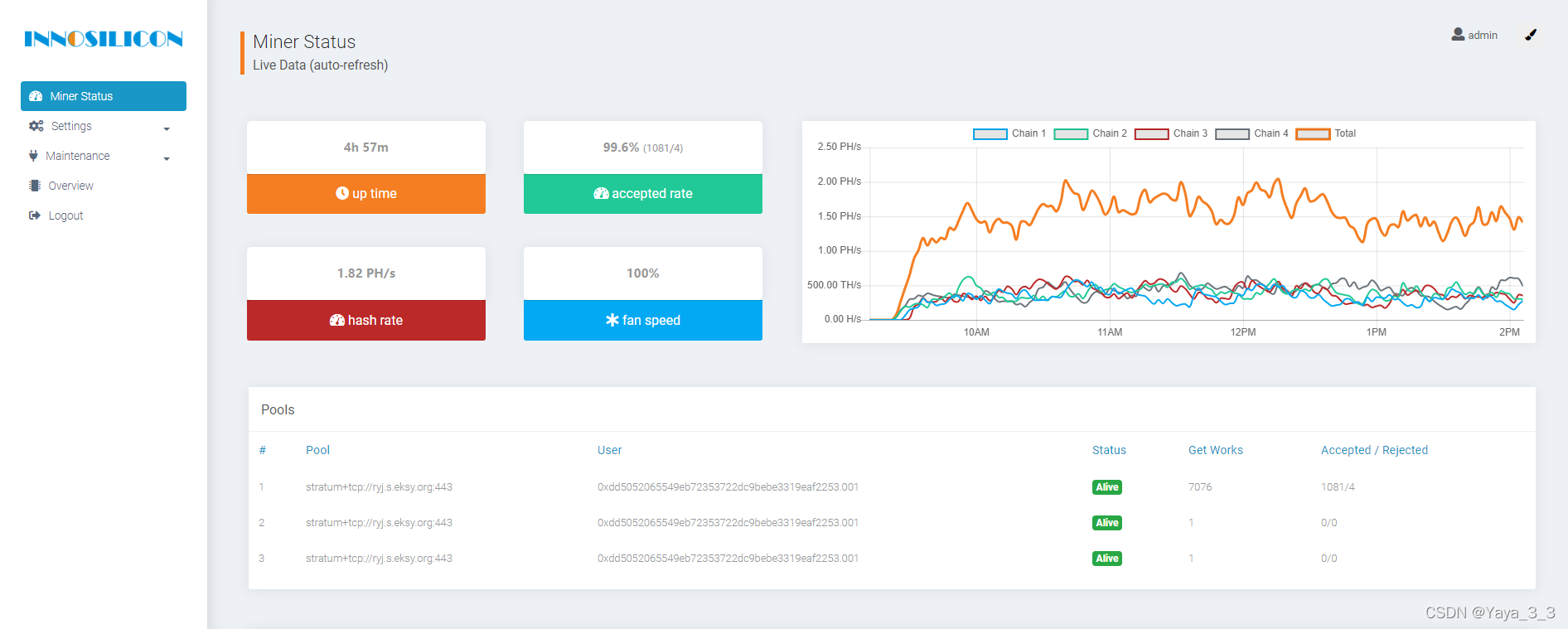This screenshot has height=629, width=1568.
Task: Expand the Settings dropdown arrow
Action: 167,129
